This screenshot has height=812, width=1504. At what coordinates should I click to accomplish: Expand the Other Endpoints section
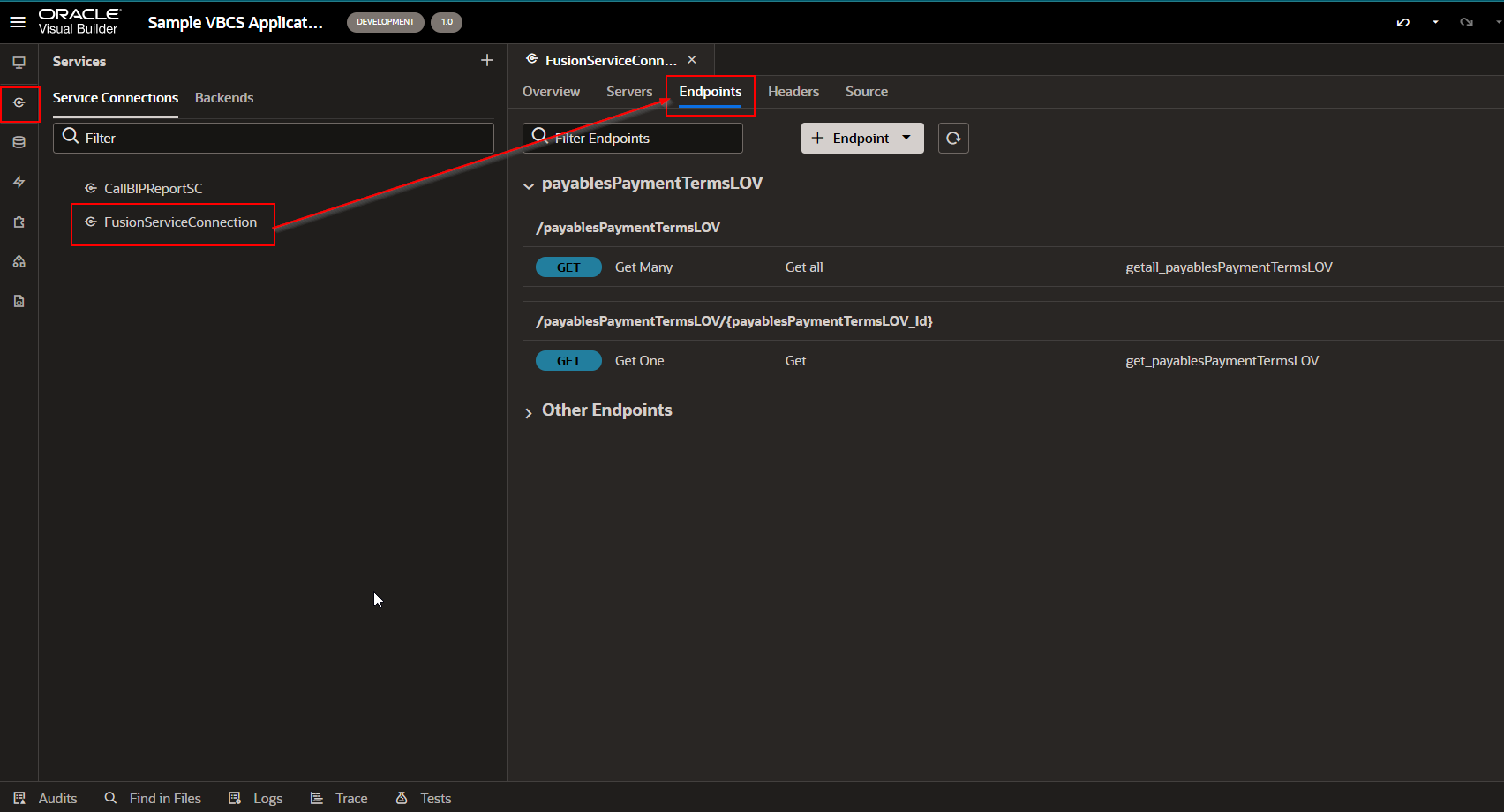[x=529, y=412]
